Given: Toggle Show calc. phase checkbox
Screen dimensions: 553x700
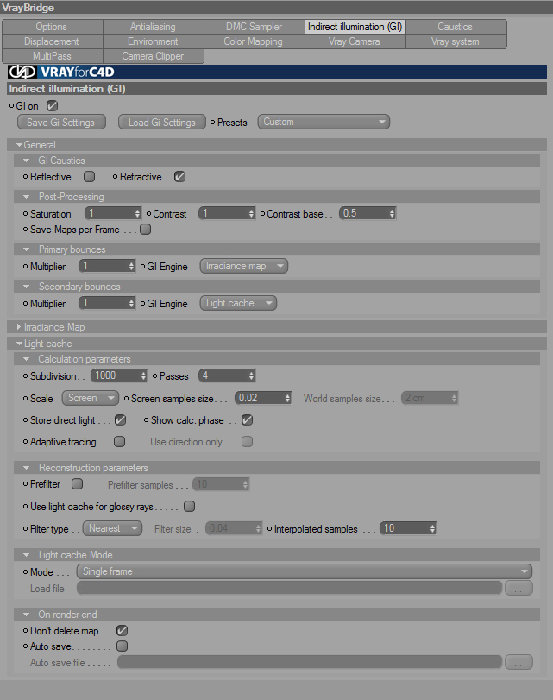Looking at the screenshot, I should [247, 420].
